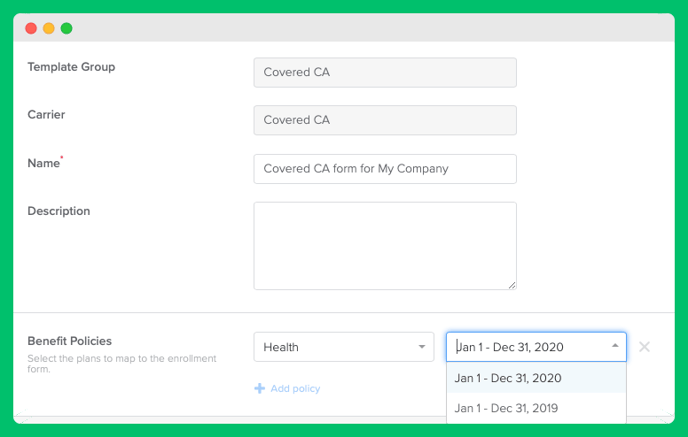Click the plus icon beside Add policy

pyautogui.click(x=259, y=388)
